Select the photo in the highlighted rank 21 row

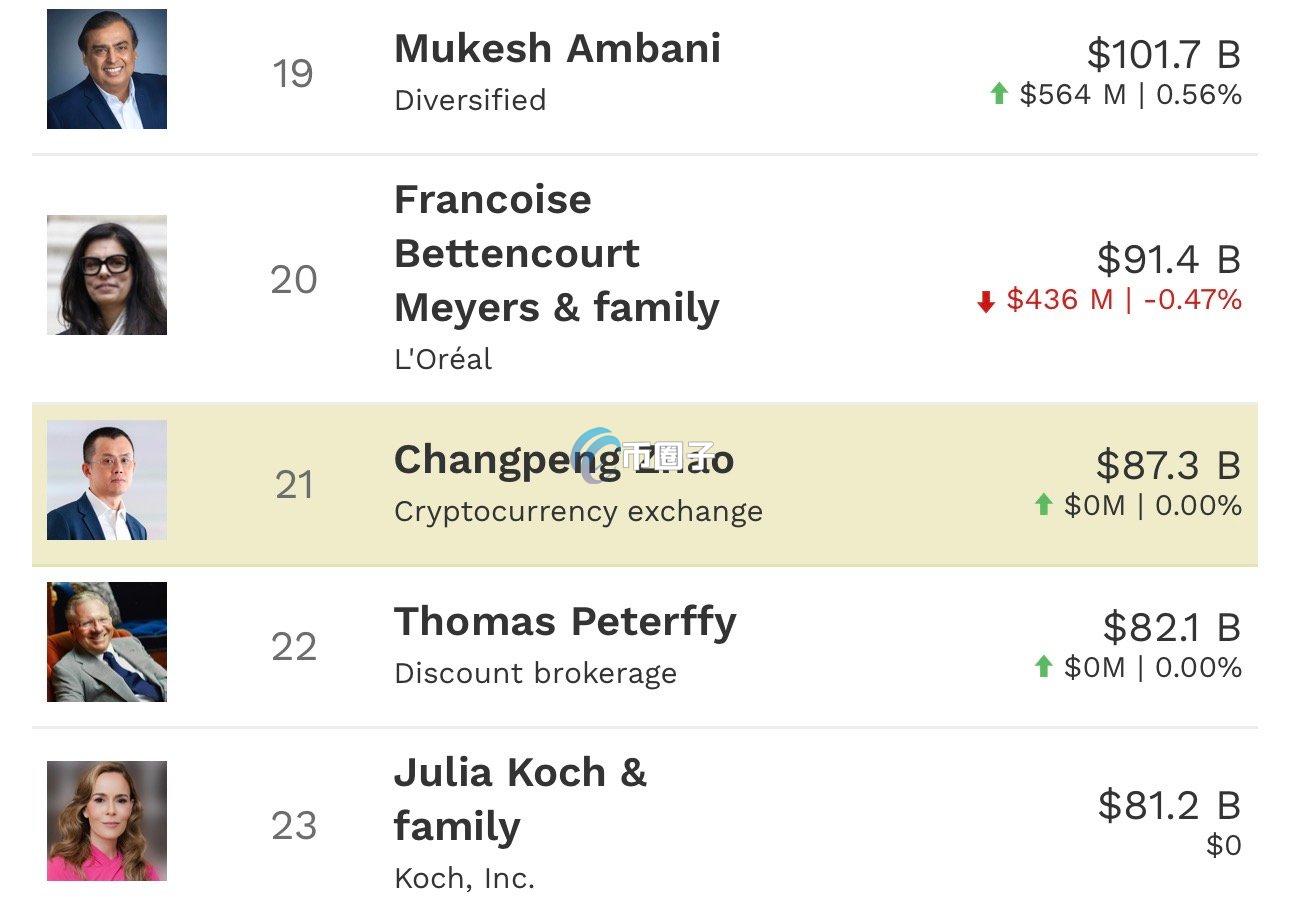tap(107, 480)
